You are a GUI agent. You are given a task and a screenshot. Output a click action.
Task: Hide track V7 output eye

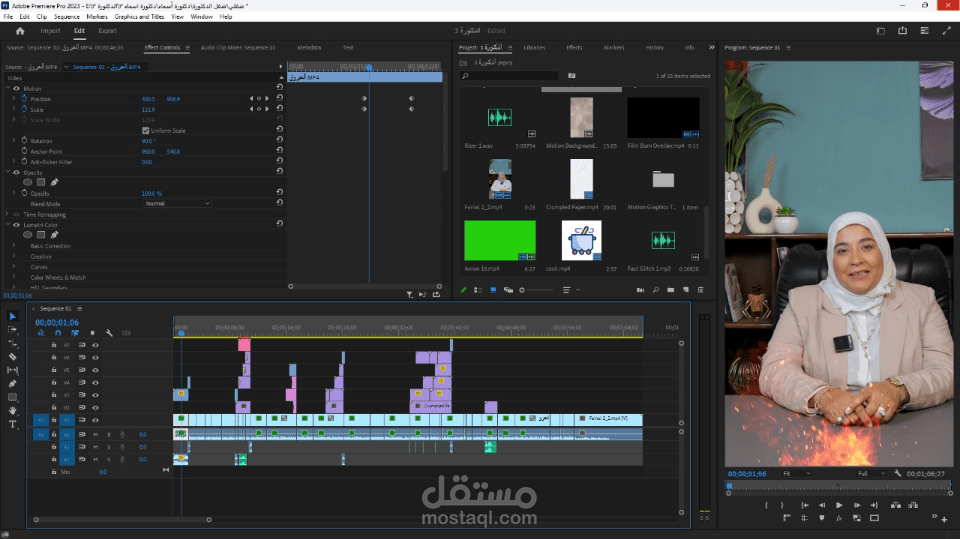coord(95,345)
